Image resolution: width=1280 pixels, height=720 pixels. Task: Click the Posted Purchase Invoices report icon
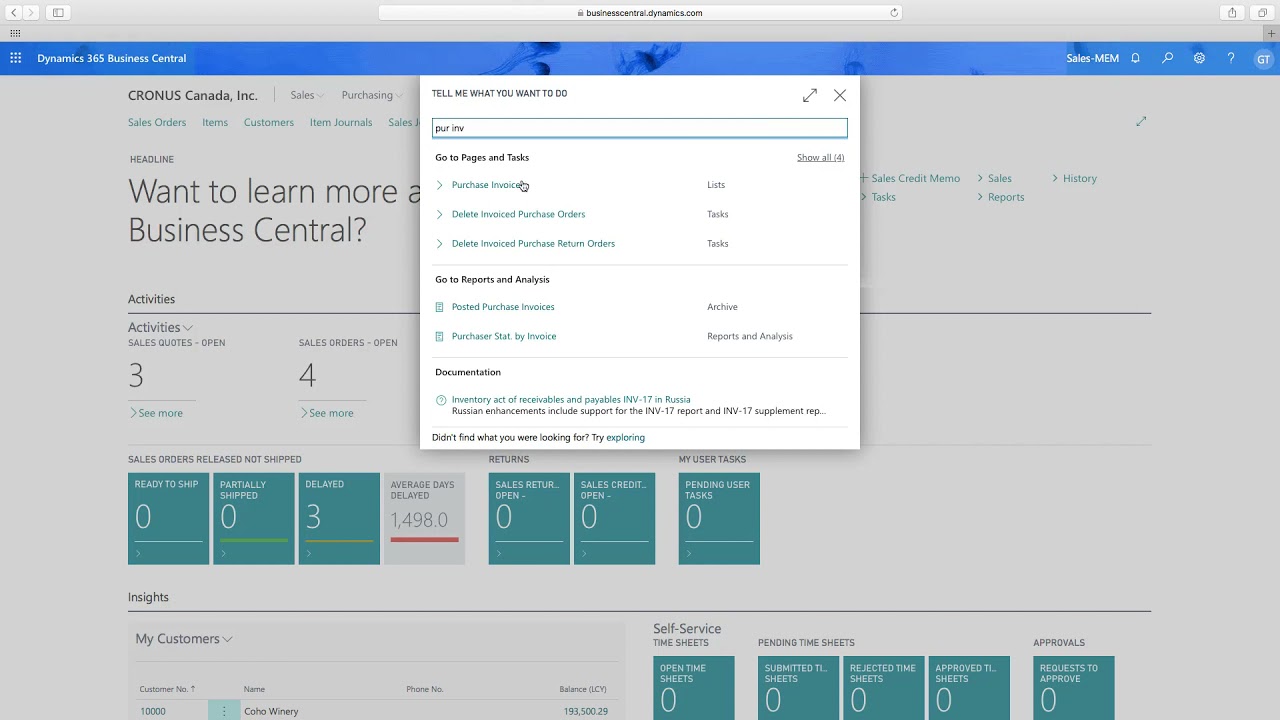point(439,307)
